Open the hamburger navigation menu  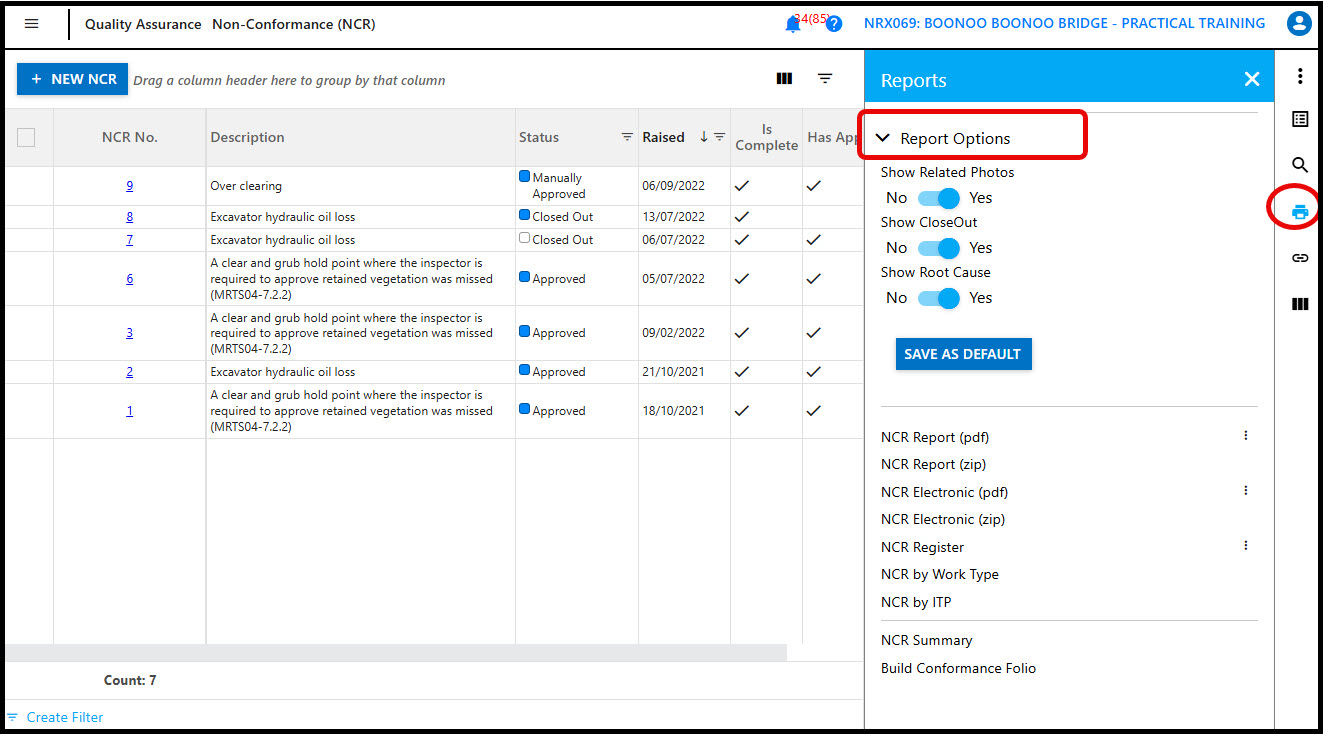point(32,24)
